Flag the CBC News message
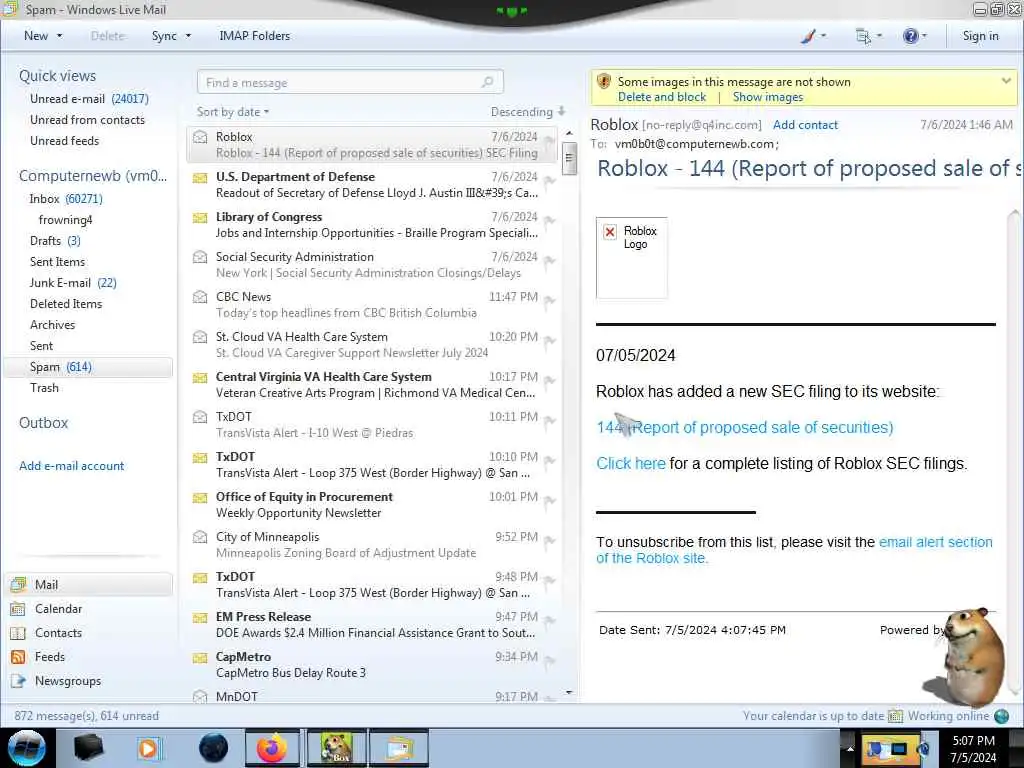 click(550, 301)
